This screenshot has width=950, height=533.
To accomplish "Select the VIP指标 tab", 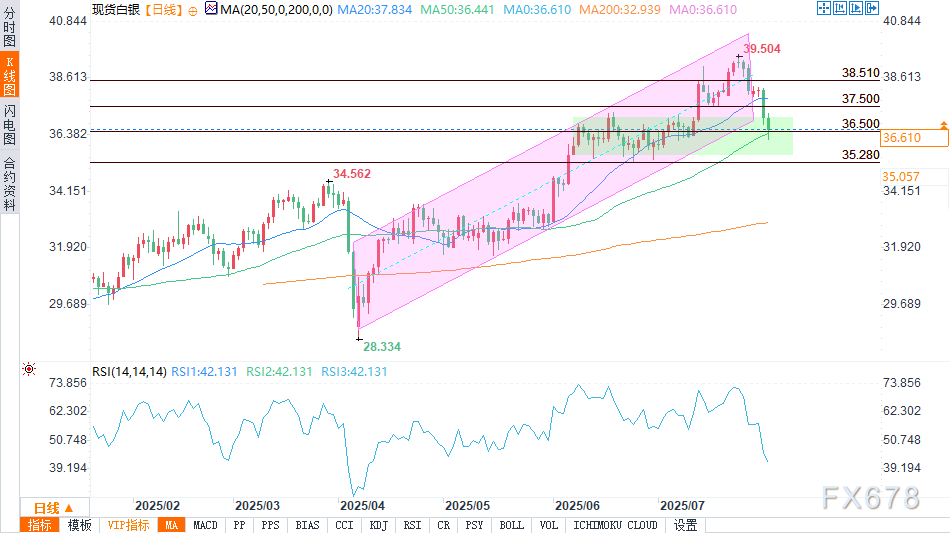I will [130, 525].
